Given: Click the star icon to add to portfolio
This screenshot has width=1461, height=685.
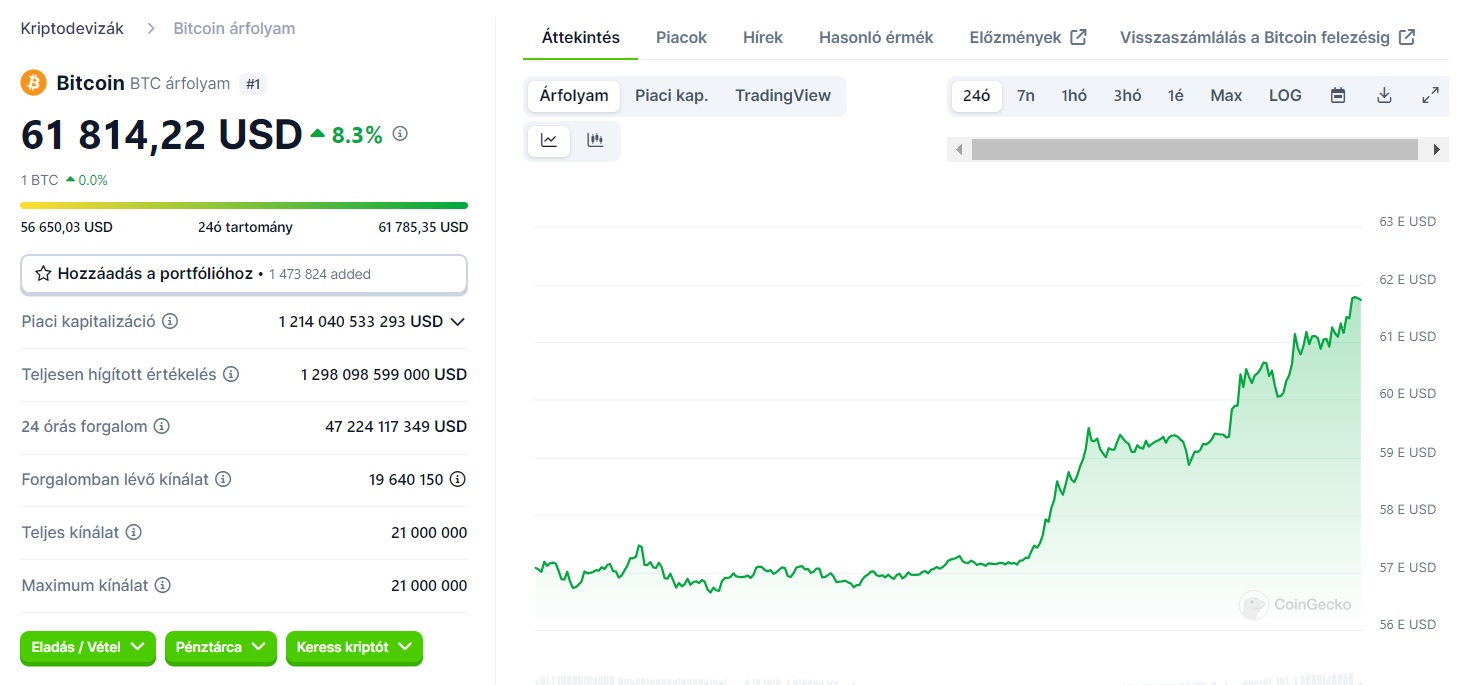Looking at the screenshot, I should click(43, 273).
